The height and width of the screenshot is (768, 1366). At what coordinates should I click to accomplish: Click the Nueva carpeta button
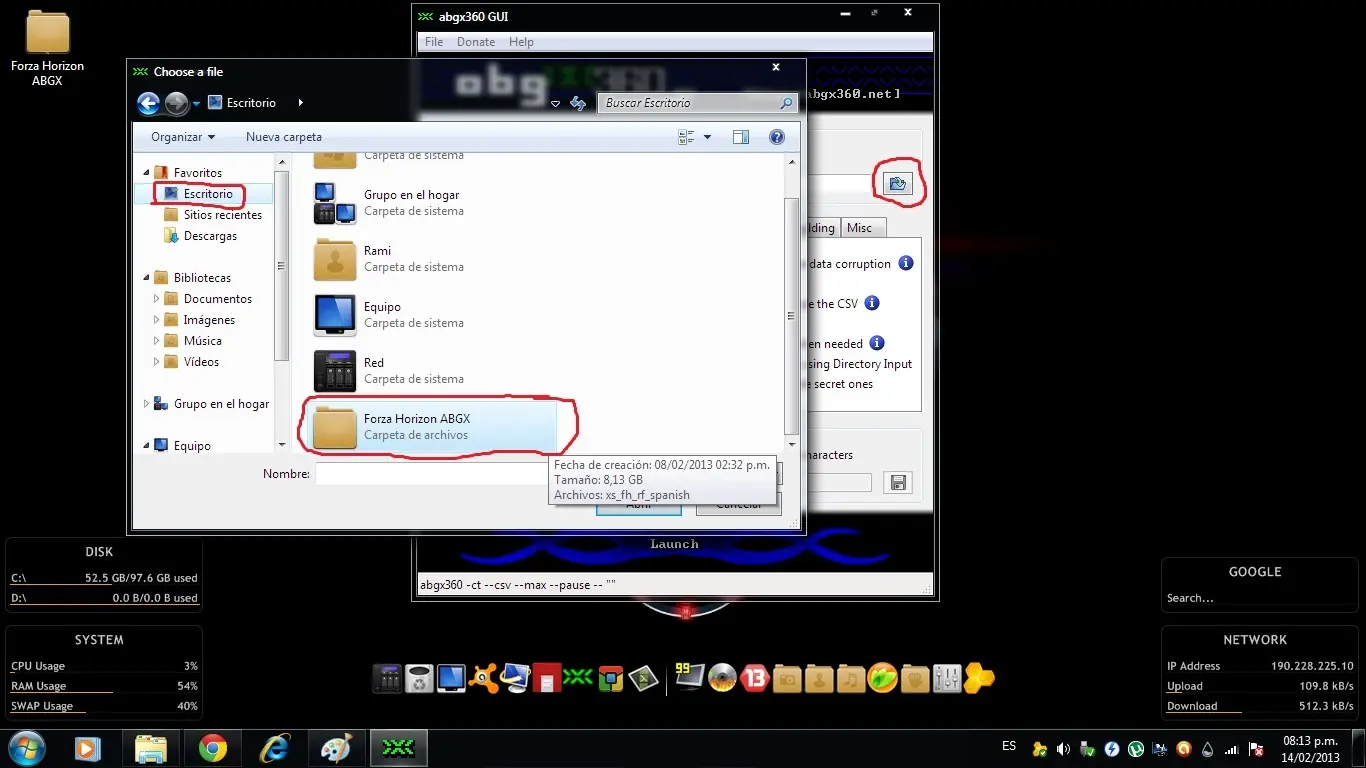(284, 137)
